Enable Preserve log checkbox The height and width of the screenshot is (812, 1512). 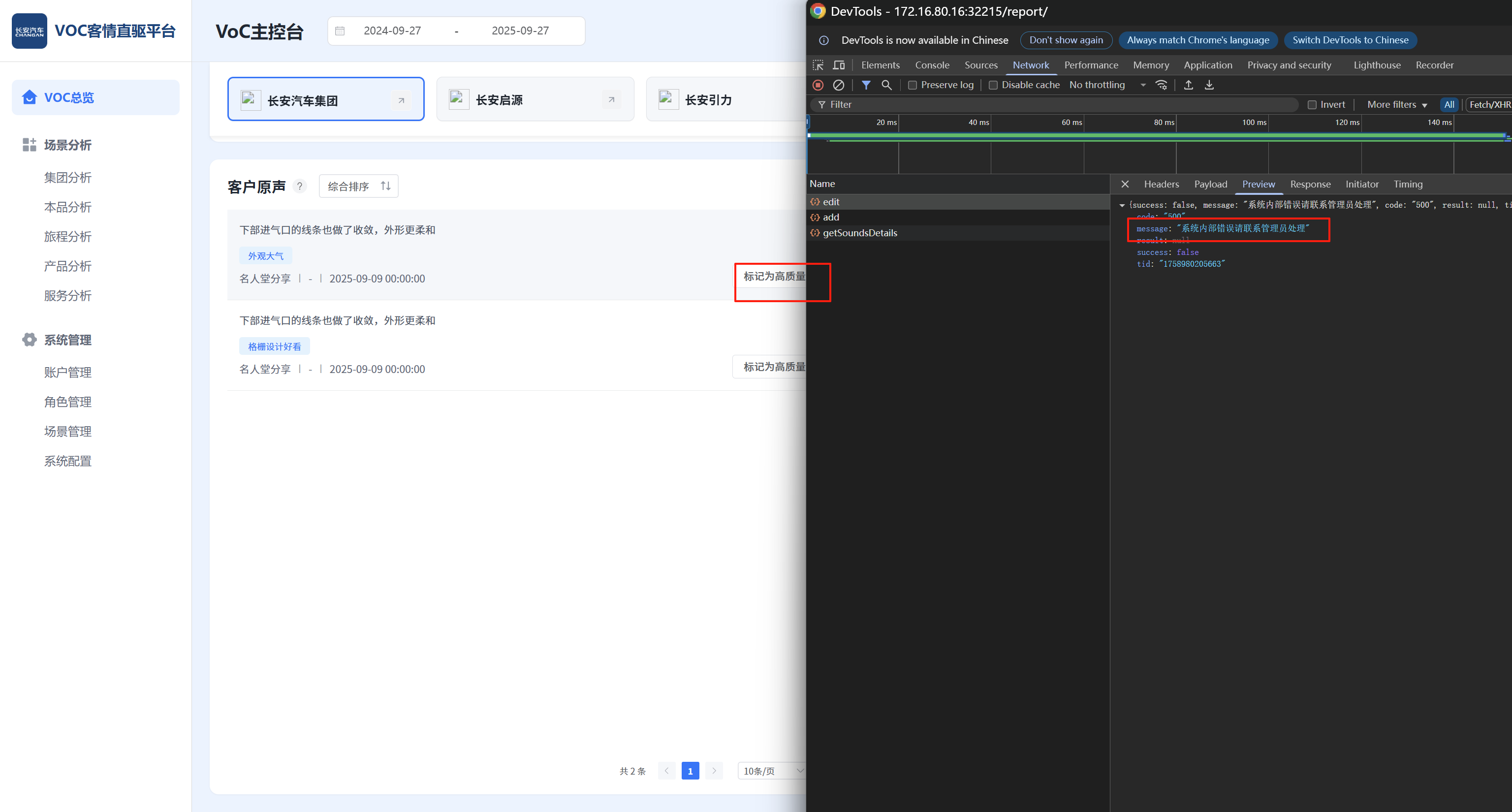[x=912, y=85]
